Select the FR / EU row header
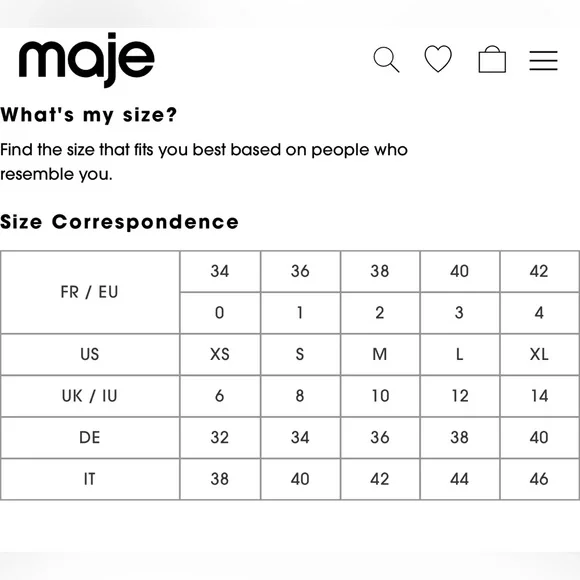This screenshot has width=580, height=580. (x=90, y=292)
